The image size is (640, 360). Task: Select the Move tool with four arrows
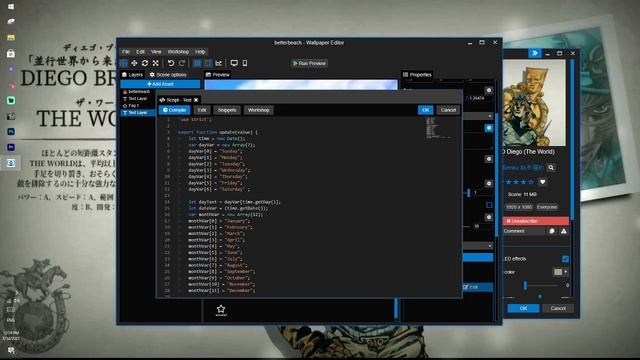134,63
